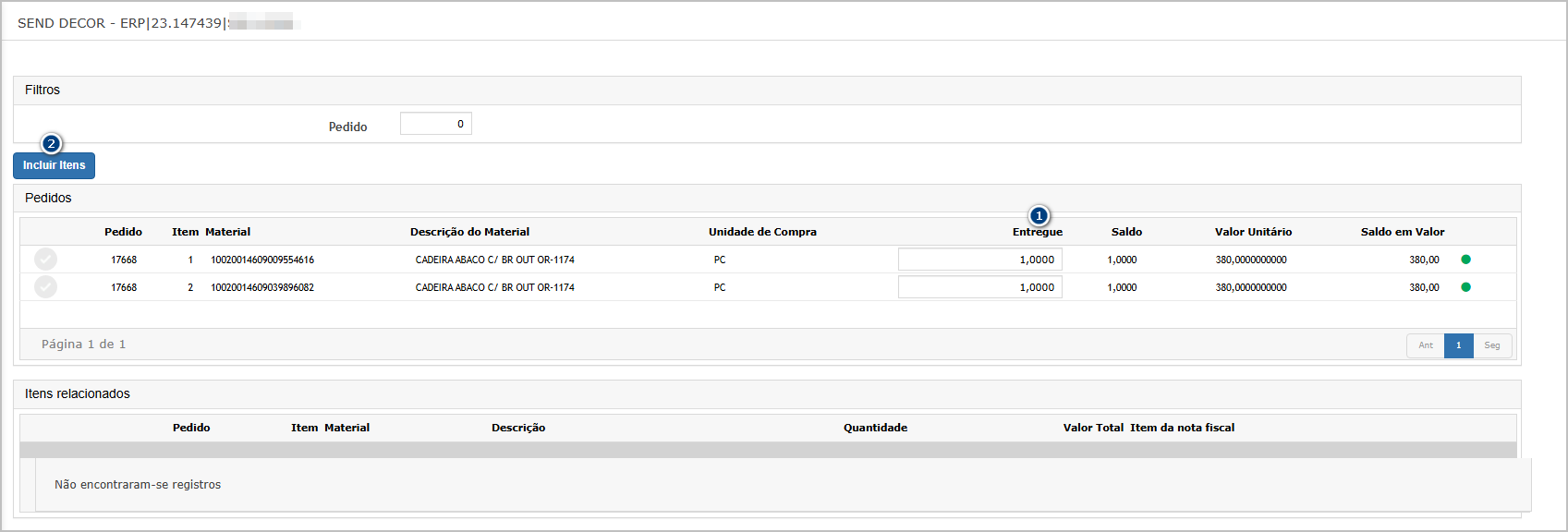This screenshot has height=532, width=1568.
Task: Select the check circle for item 2 row
Action: pyautogui.click(x=45, y=287)
